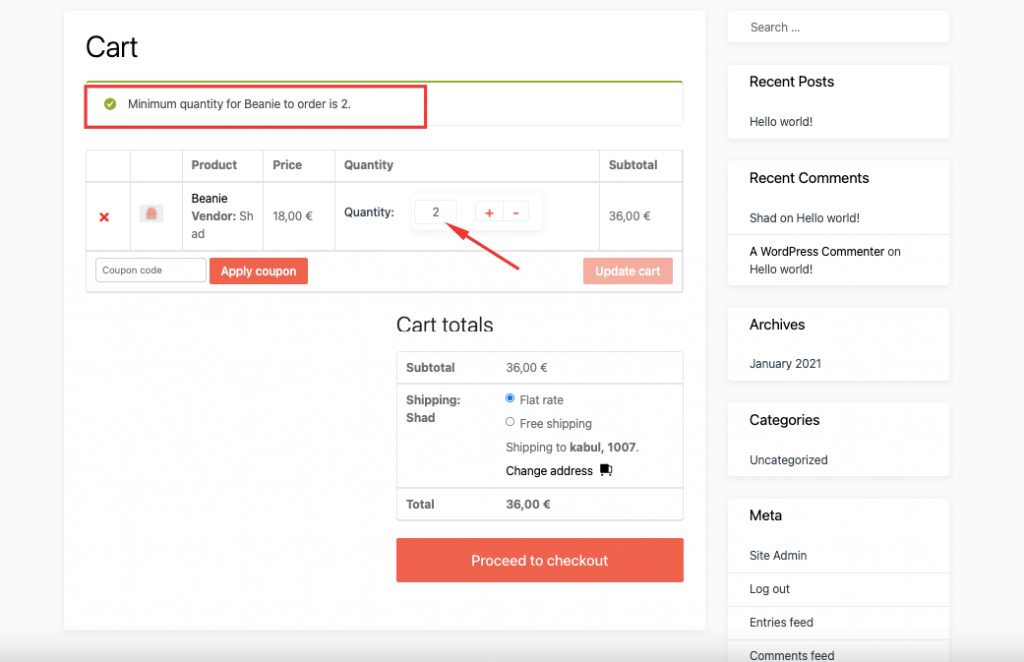
Task: Select Flat rate shipping option
Action: click(510, 398)
